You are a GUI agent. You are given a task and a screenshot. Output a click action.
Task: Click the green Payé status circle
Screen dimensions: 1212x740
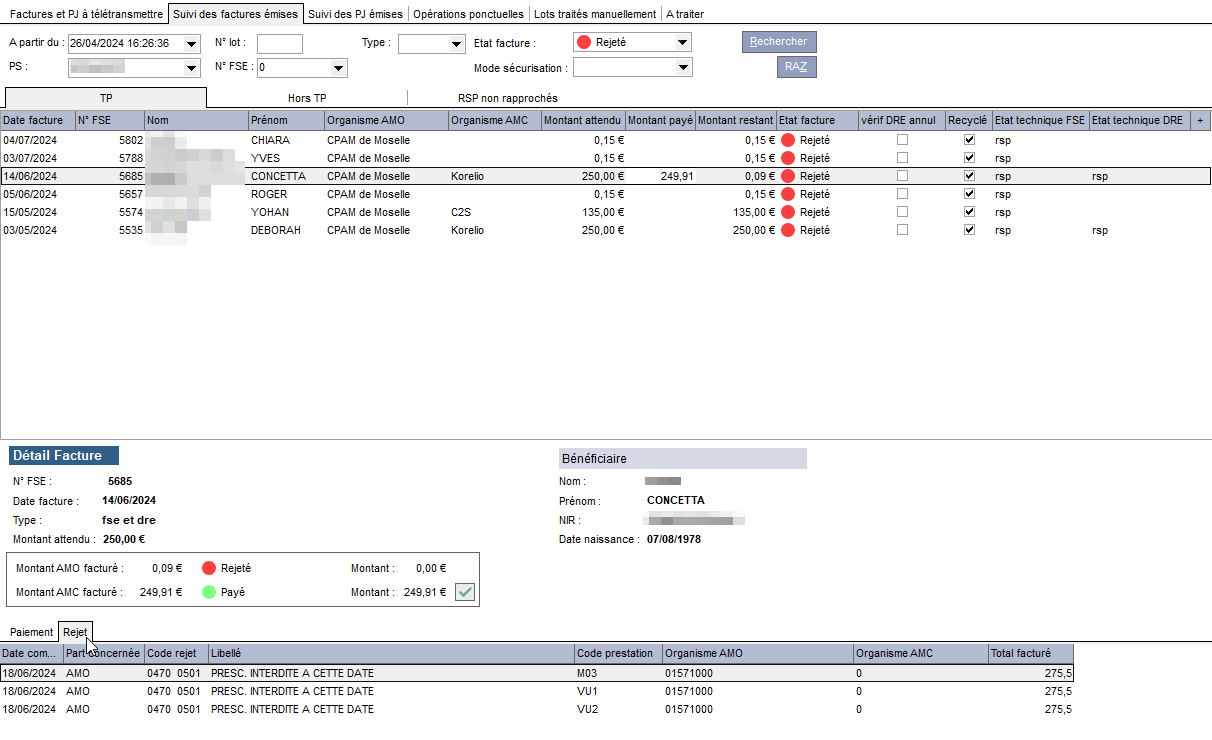click(x=208, y=592)
